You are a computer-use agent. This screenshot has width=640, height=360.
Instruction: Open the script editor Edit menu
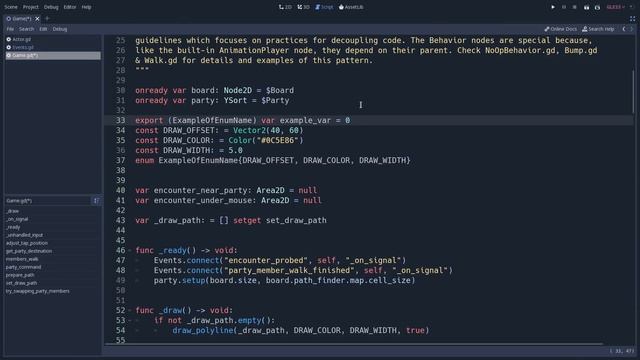[43, 29]
